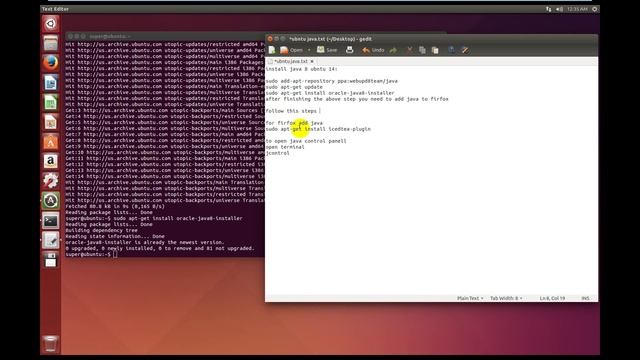640x360 pixels.
Task: Switch to Terminal via launcher icon
Action: coord(51,220)
